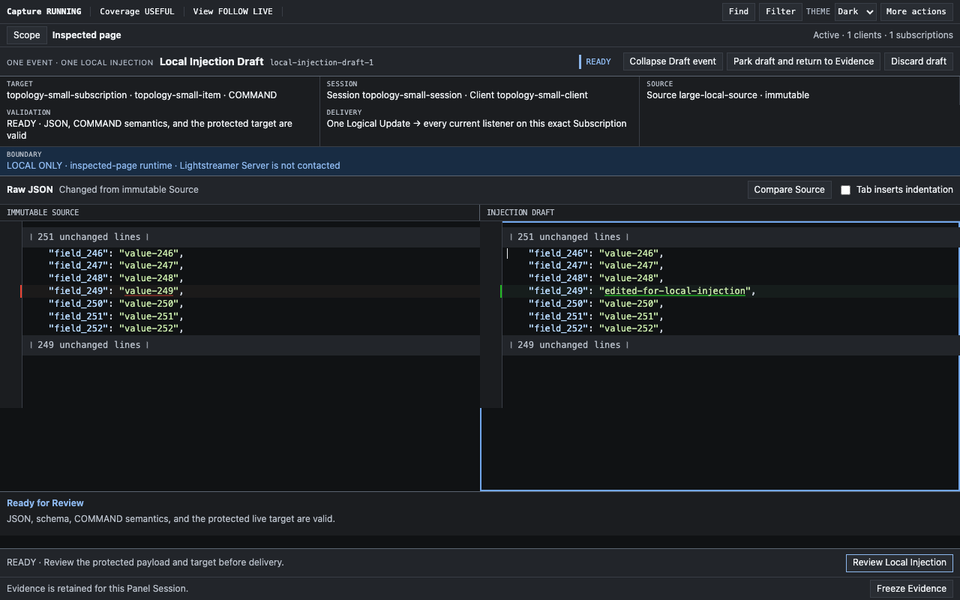The width and height of the screenshot is (960, 600).
Task: Click Capture RUNNING status
Action: coord(43,12)
